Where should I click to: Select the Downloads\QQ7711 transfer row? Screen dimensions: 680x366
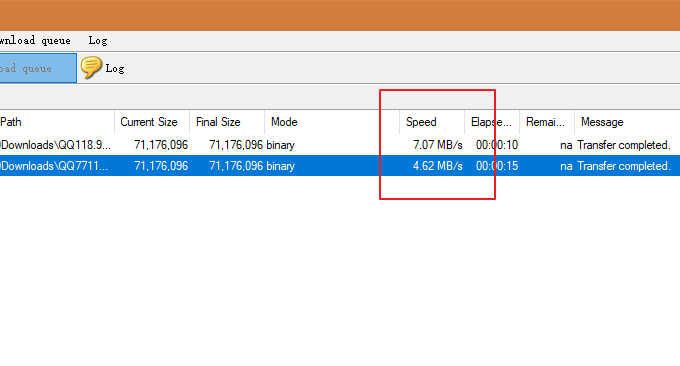340,166
